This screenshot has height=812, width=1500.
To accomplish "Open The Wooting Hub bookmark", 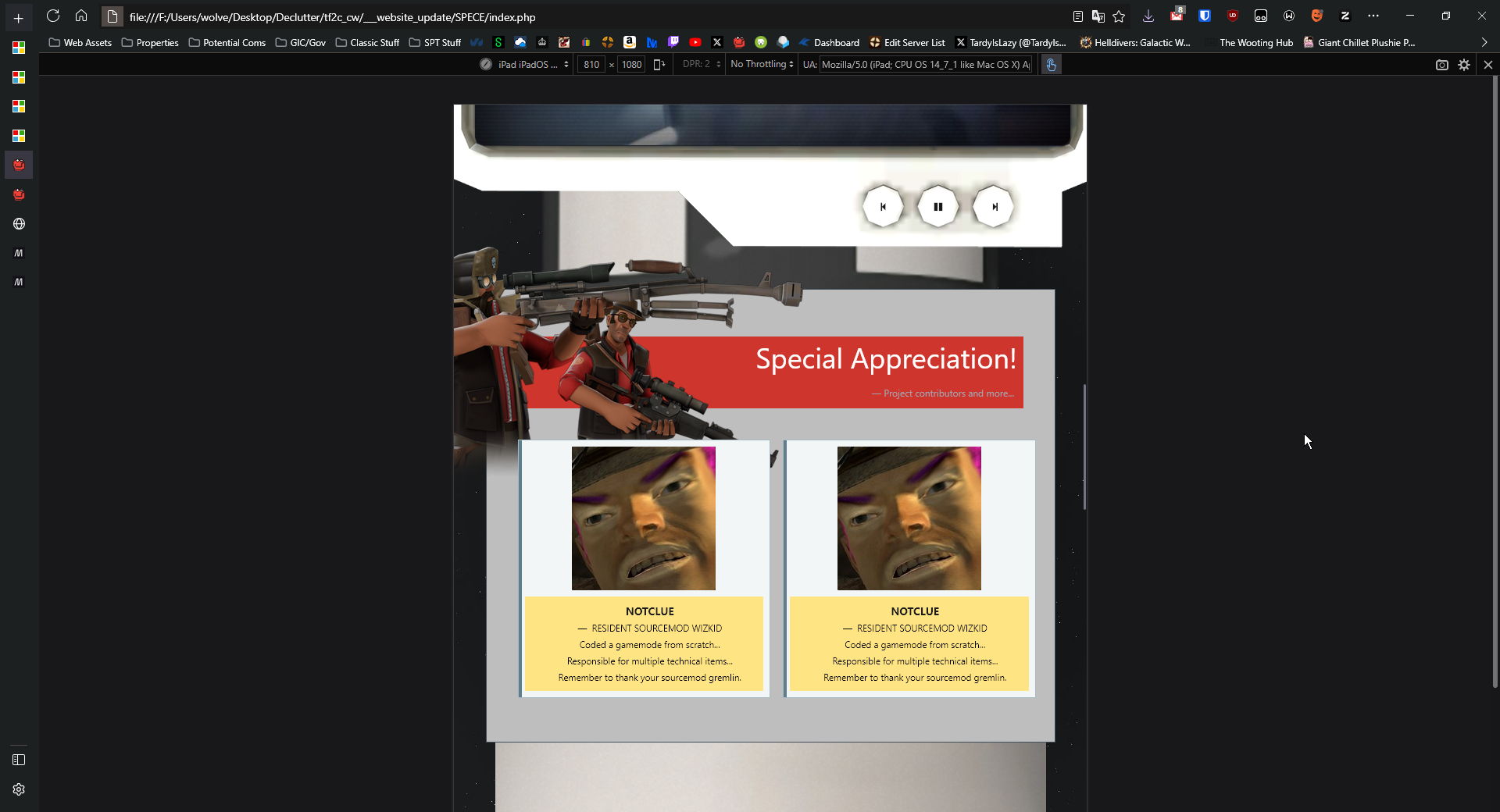I will pyautogui.click(x=1250, y=43).
